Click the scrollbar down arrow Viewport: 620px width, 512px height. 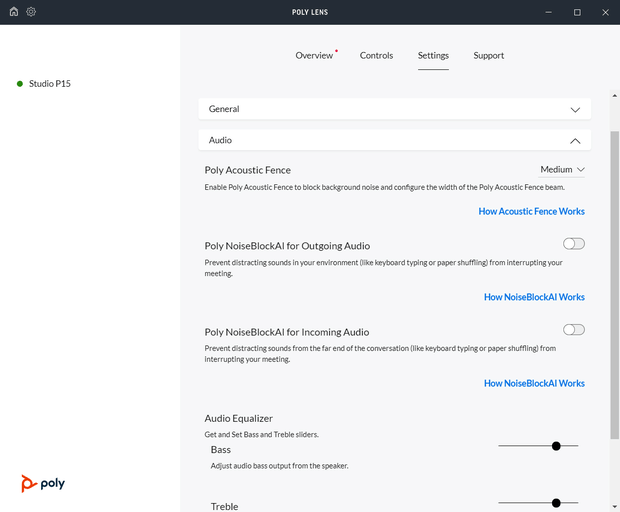[x=614, y=506]
